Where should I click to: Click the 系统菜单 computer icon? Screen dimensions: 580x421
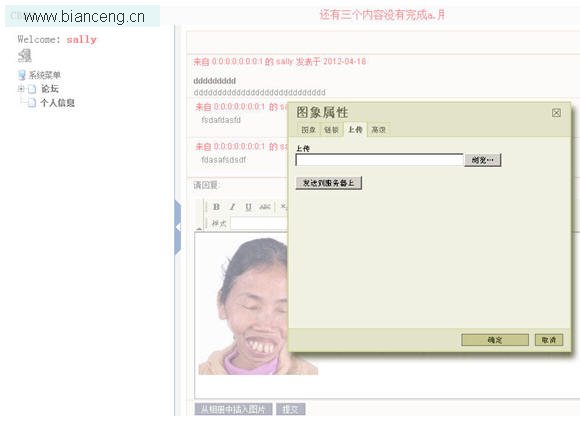point(22,75)
